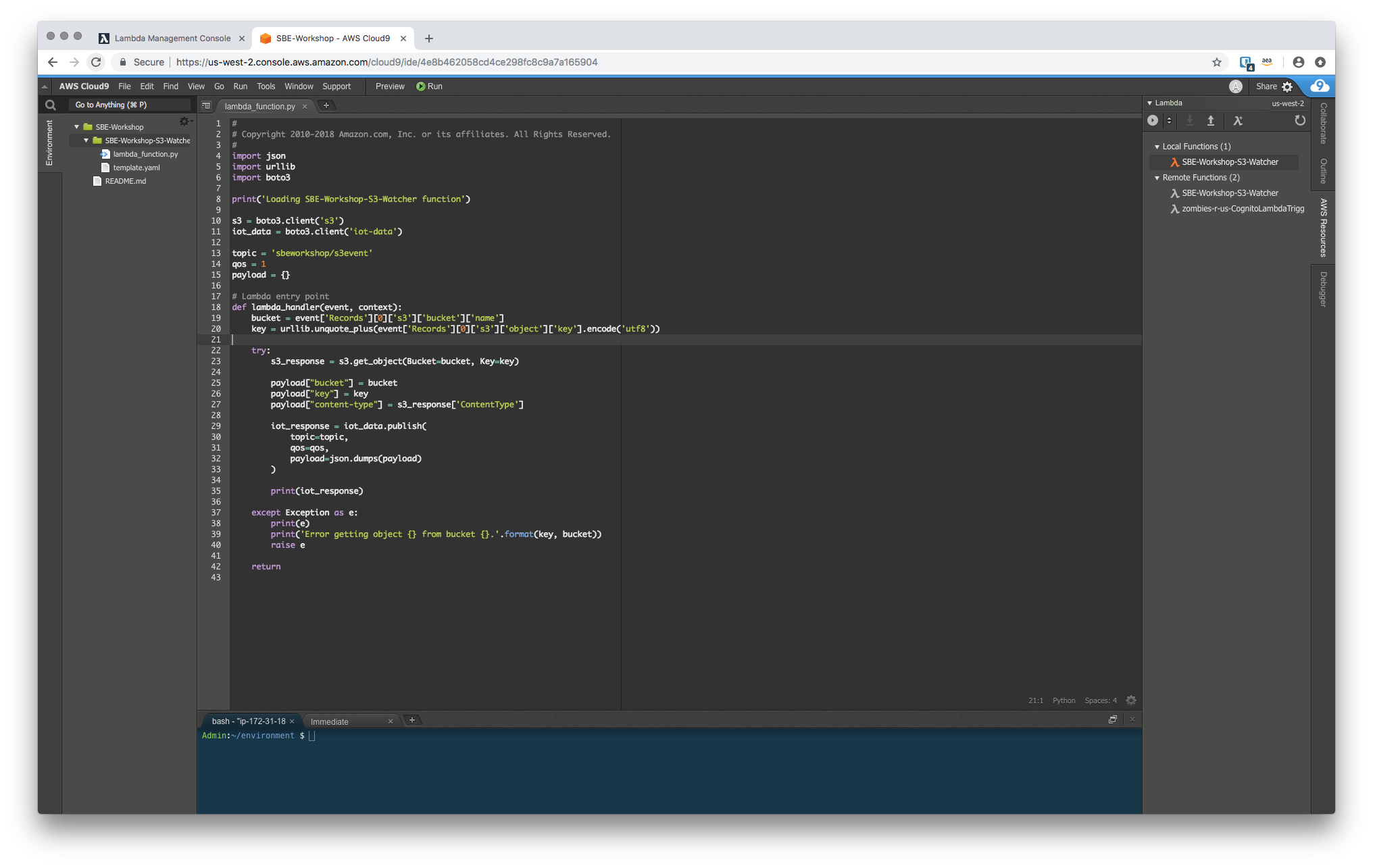Open the Collaborate side panel

point(1323,124)
